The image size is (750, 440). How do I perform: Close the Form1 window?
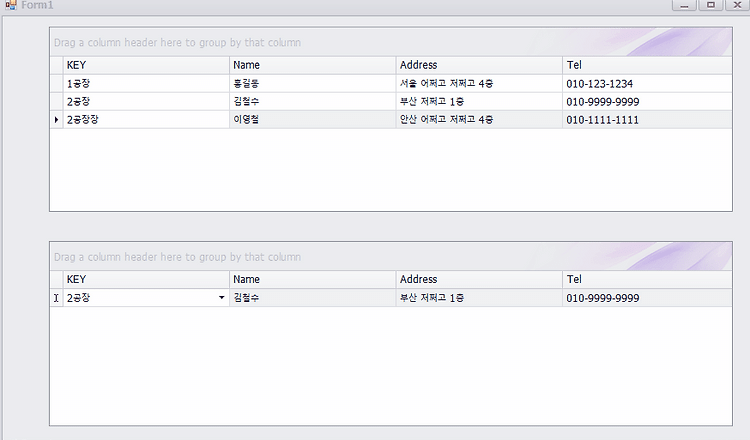(x=737, y=5)
